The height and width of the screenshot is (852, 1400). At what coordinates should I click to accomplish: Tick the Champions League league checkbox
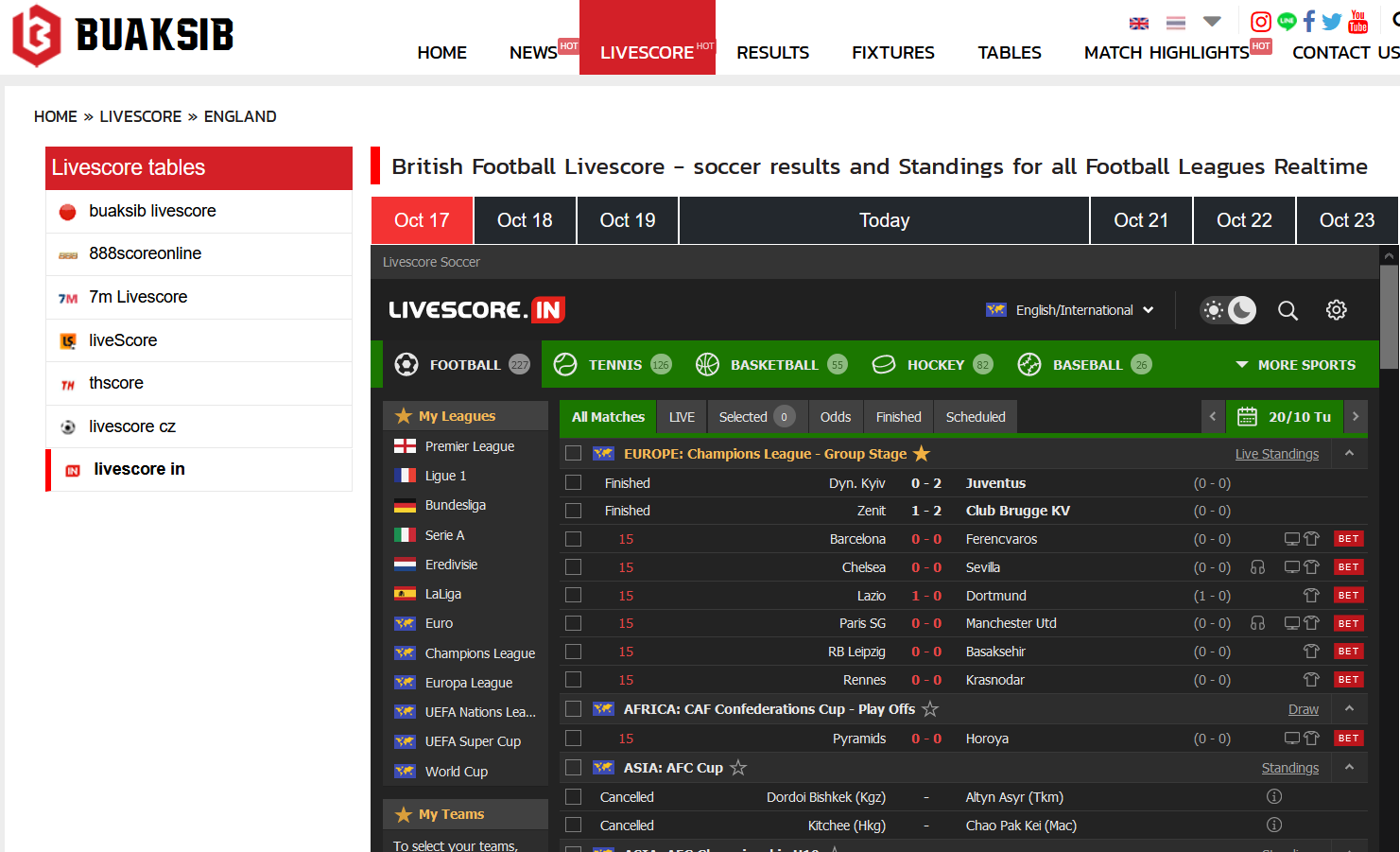click(573, 453)
